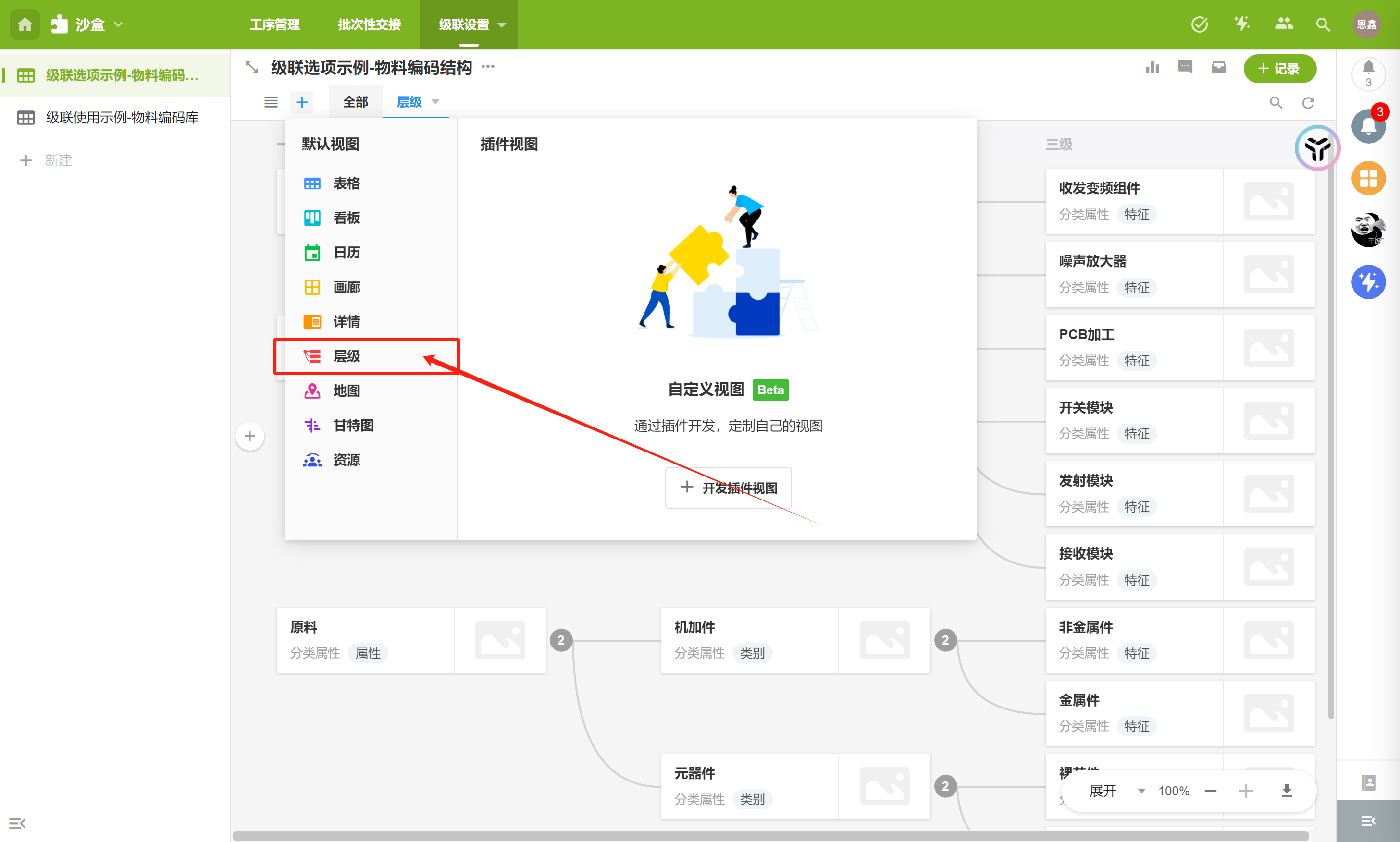Viewport: 1400px width, 842px height.
Task: Click the orange apps grid icon
Action: pos(1368,179)
